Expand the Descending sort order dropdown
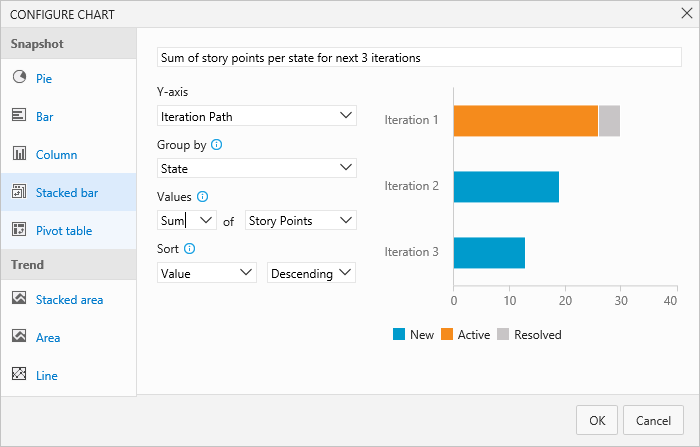This screenshot has height=447, width=700. click(x=311, y=272)
